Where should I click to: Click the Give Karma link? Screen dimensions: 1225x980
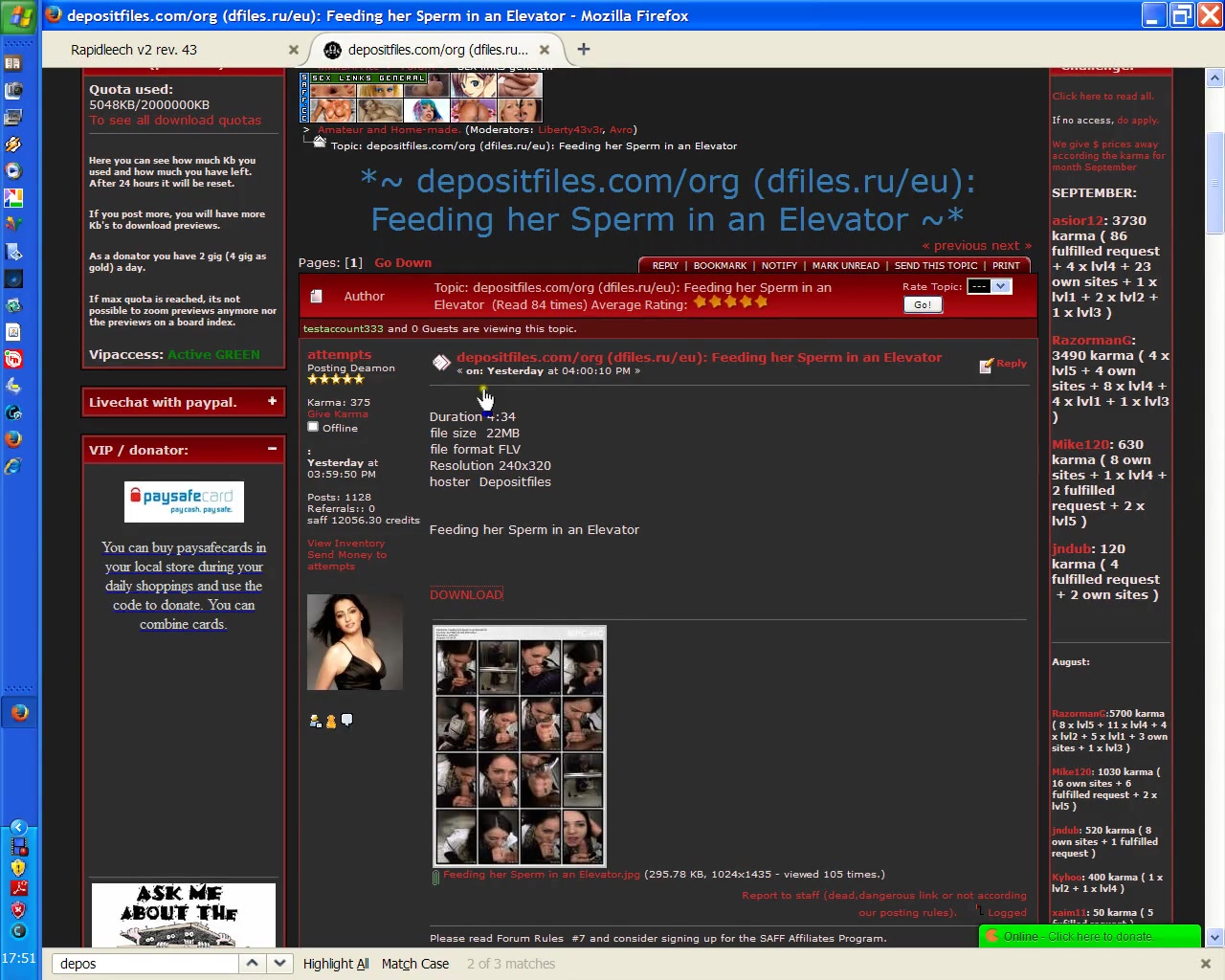click(x=337, y=413)
